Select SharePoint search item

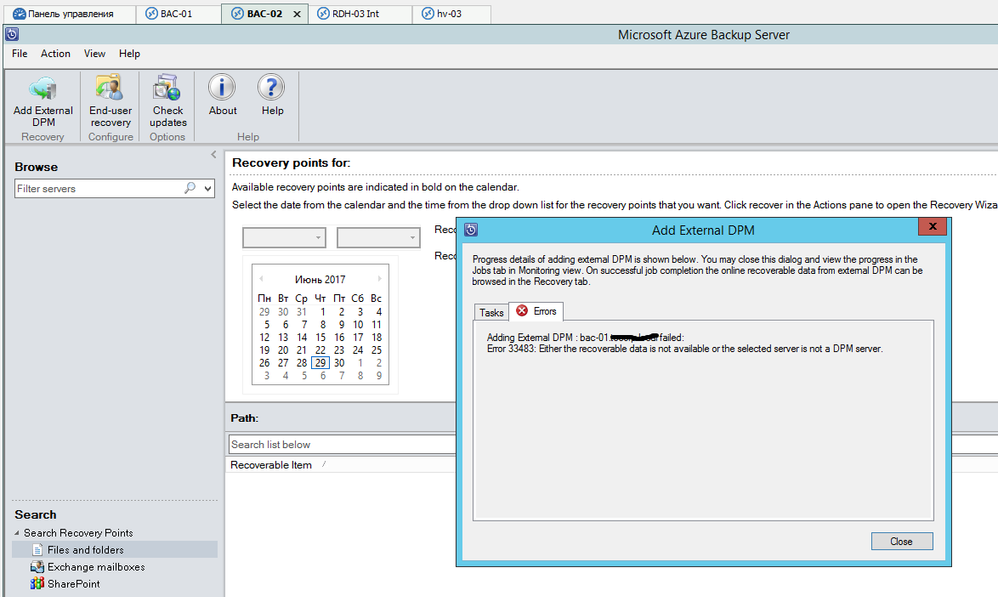[x=73, y=584]
